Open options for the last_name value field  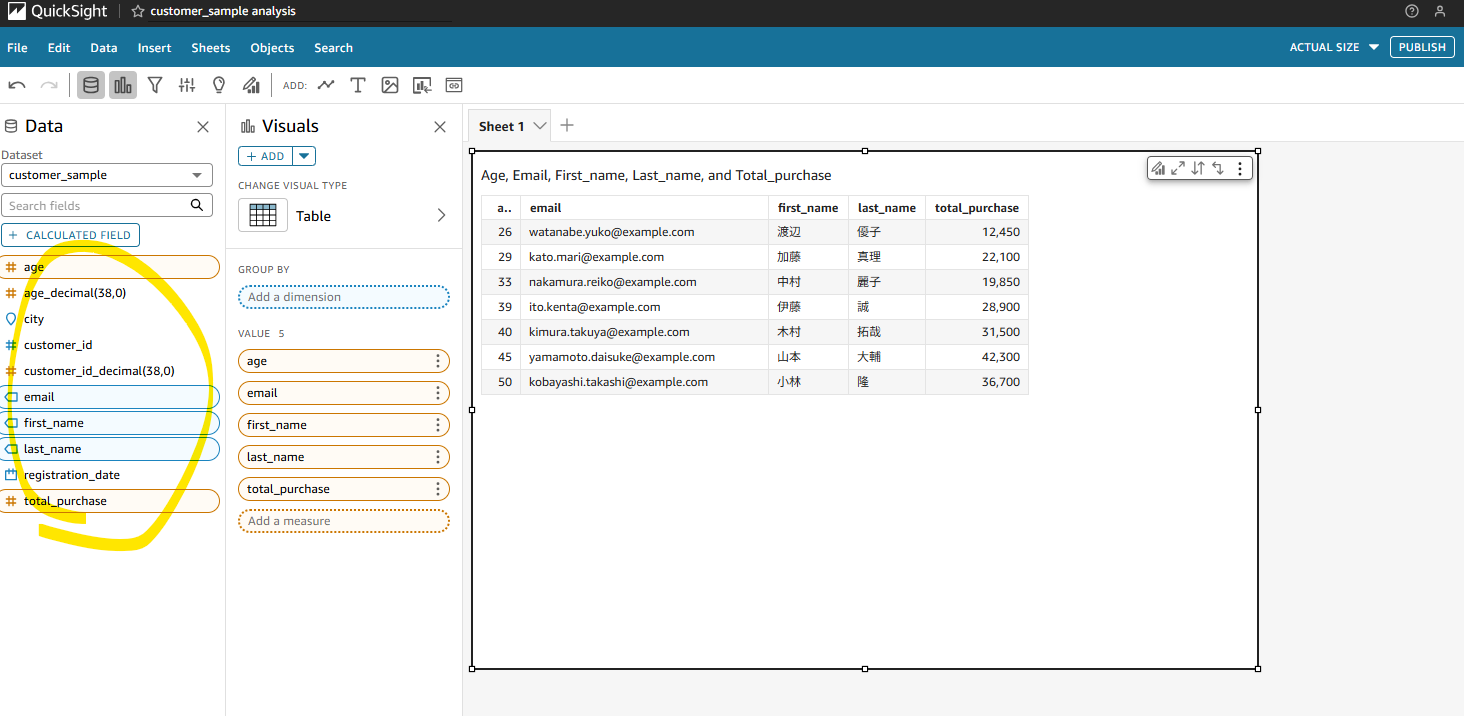tap(438, 457)
